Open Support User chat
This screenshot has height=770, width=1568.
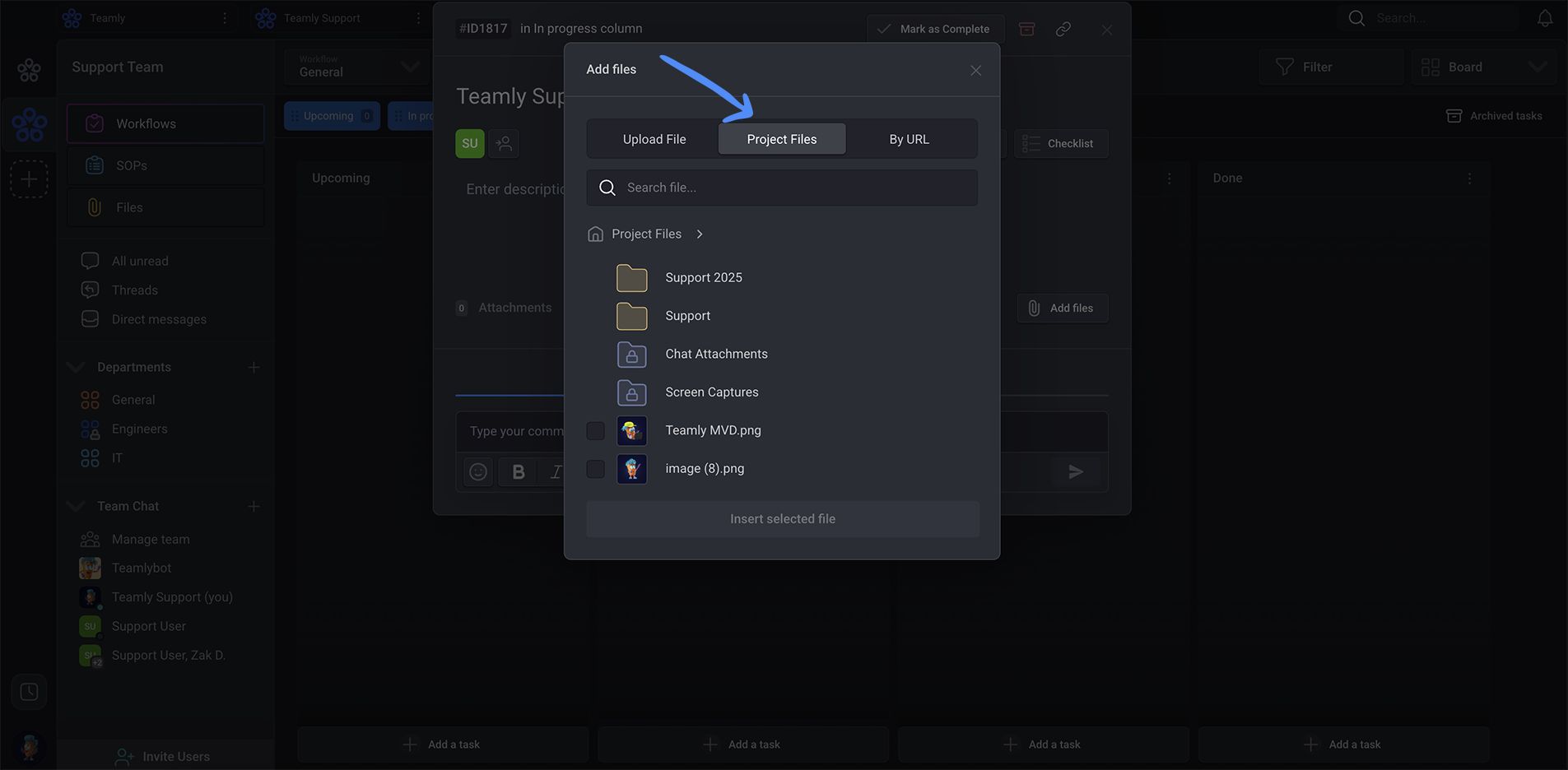pos(148,626)
